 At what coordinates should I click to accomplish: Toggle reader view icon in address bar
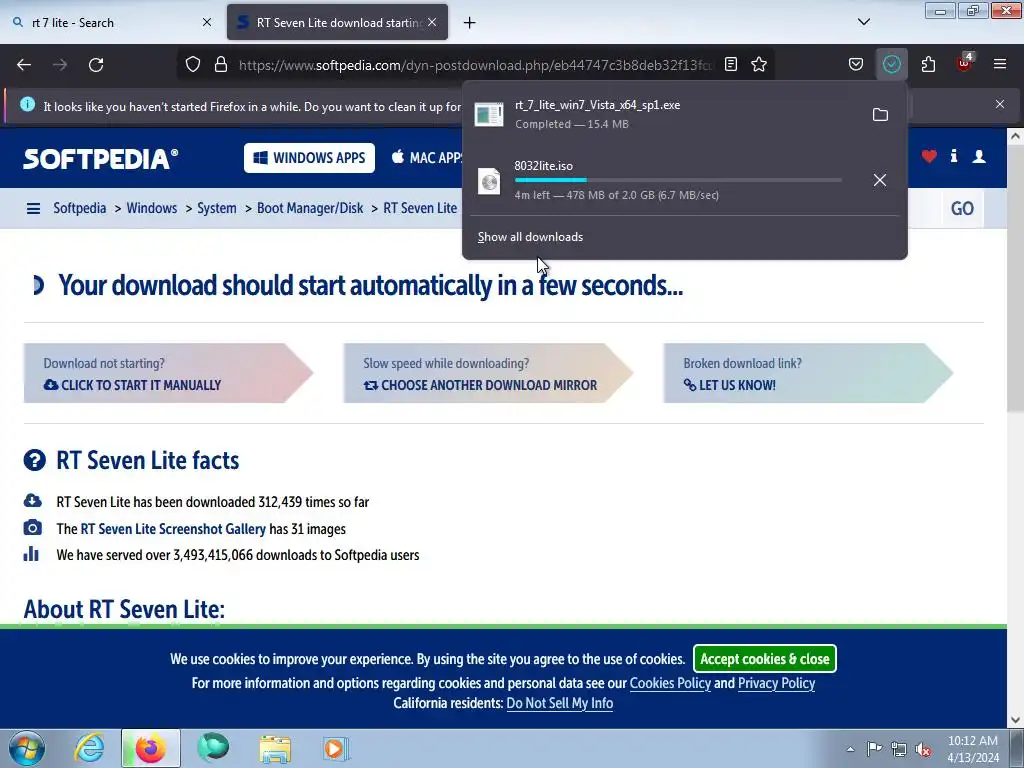pyautogui.click(x=731, y=65)
